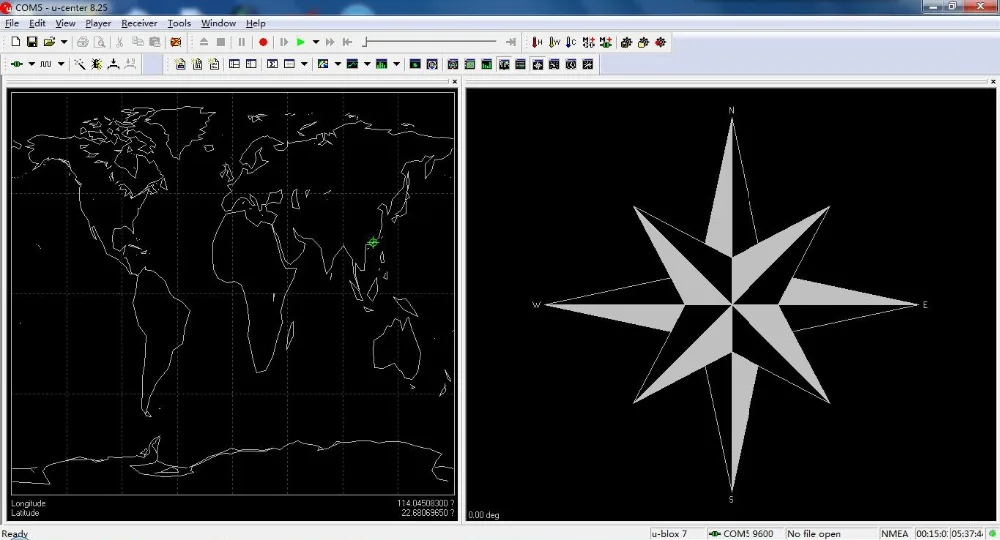This screenshot has width=1000, height=540.
Task: Create a new file with New icon
Action: pos(15,42)
